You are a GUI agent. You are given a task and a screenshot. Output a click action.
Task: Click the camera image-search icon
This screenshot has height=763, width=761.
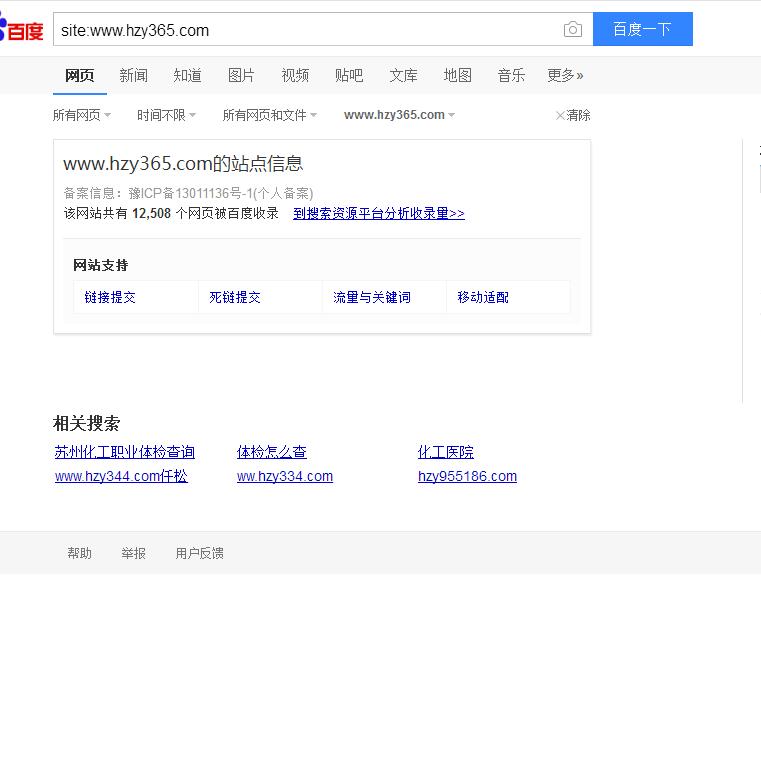tap(573, 30)
